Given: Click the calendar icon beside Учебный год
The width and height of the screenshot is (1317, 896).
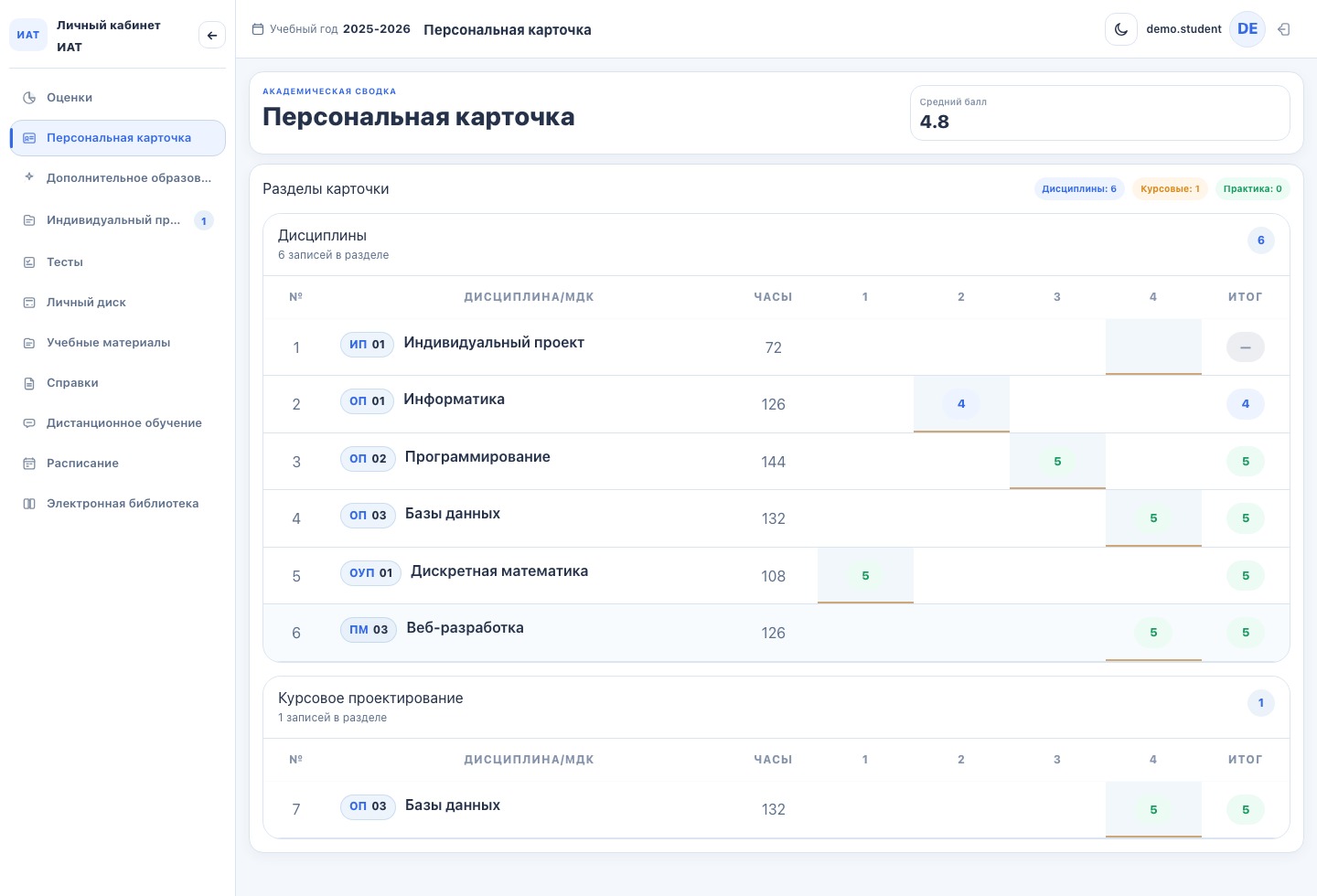Looking at the screenshot, I should tap(258, 29).
